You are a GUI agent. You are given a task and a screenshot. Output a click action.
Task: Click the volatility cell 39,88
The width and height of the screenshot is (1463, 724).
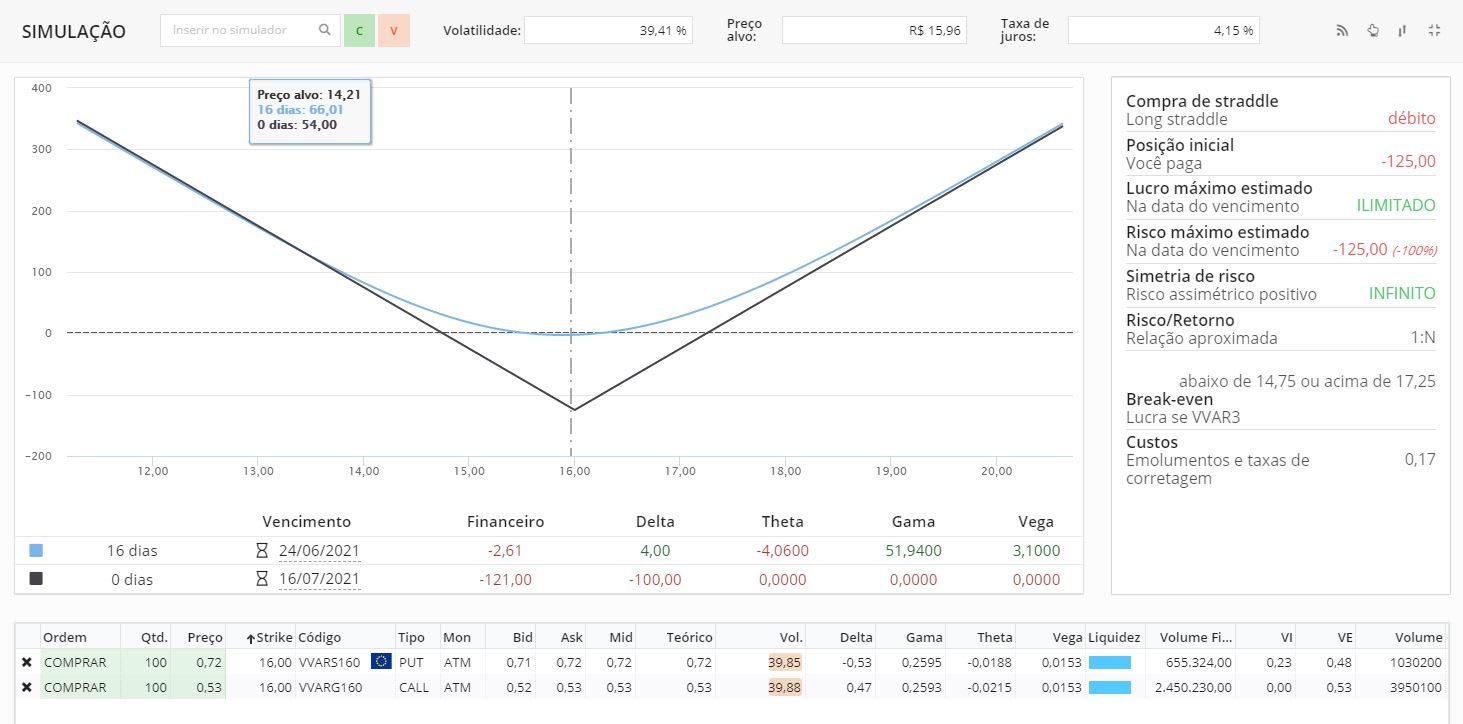[x=785, y=687]
